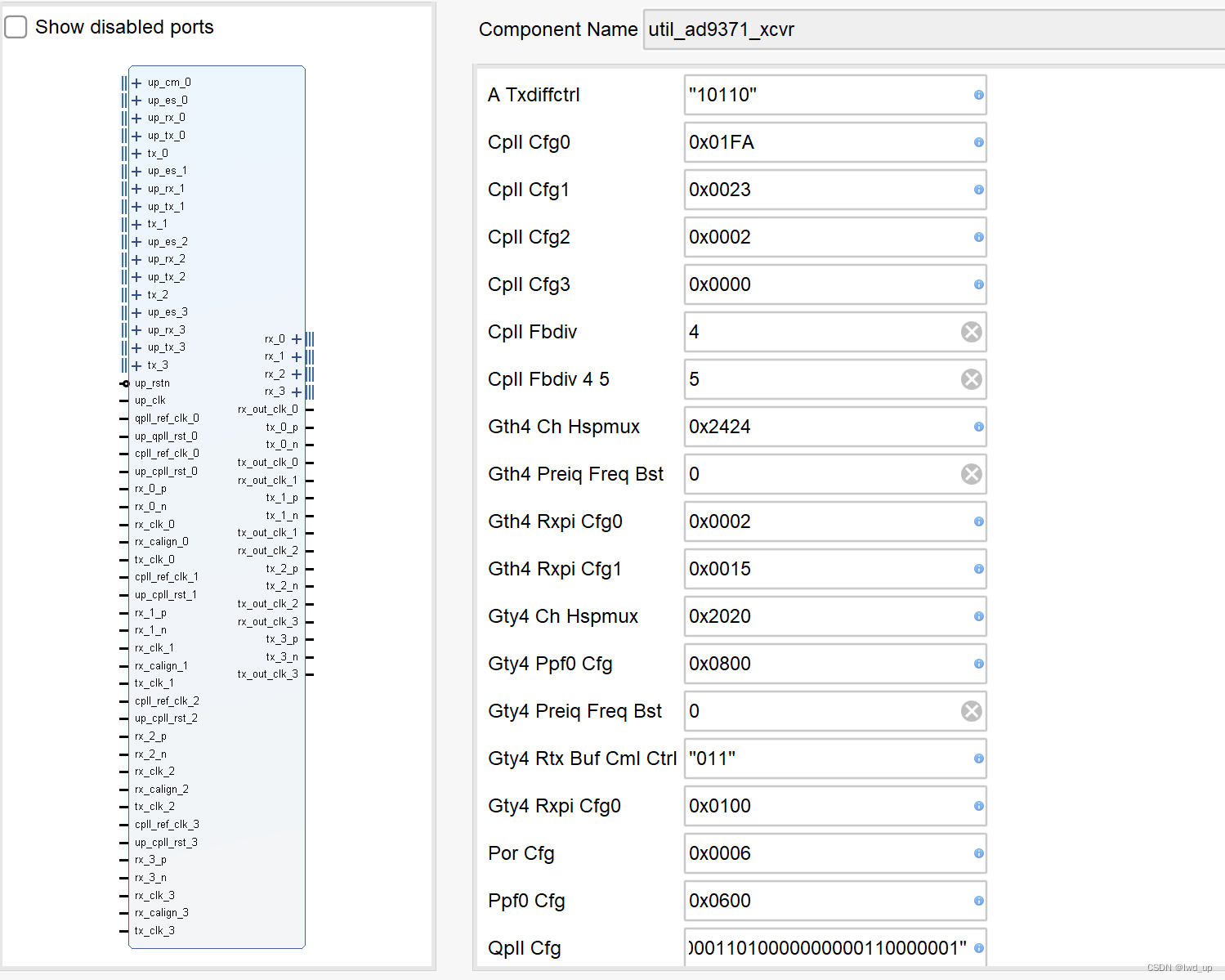Clear the Cpll Fbdiv 4 5 value
The width and height of the screenshot is (1225, 980).
(971, 379)
